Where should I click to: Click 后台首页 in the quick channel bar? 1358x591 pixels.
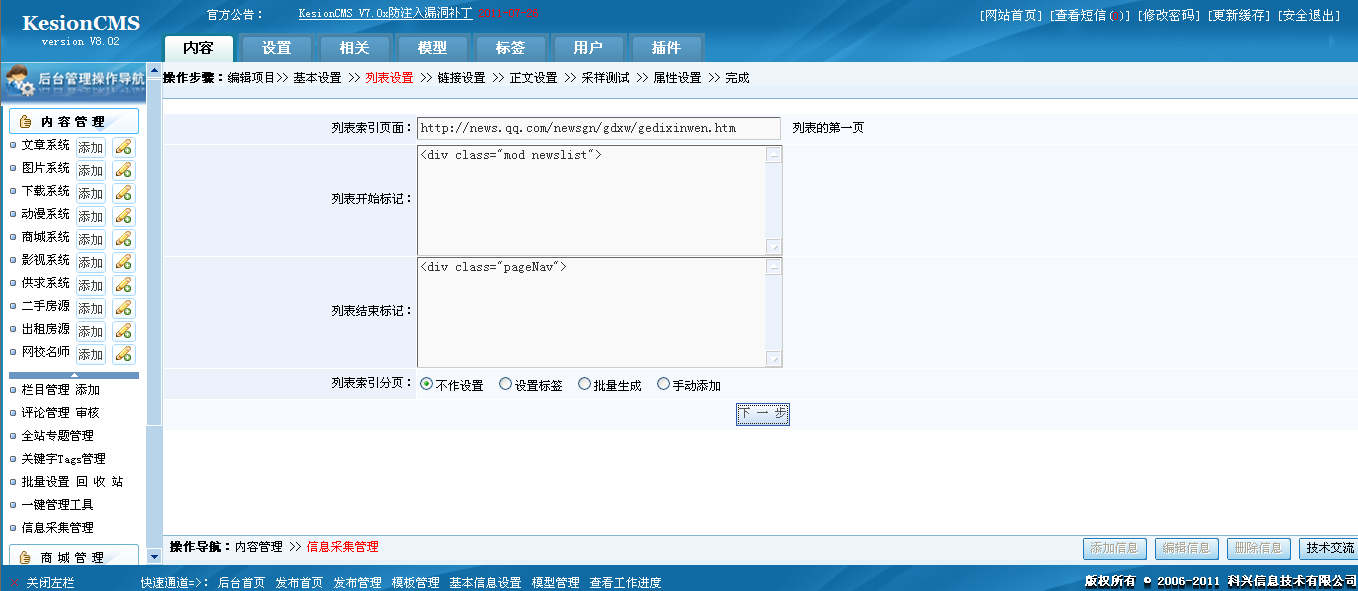241,583
